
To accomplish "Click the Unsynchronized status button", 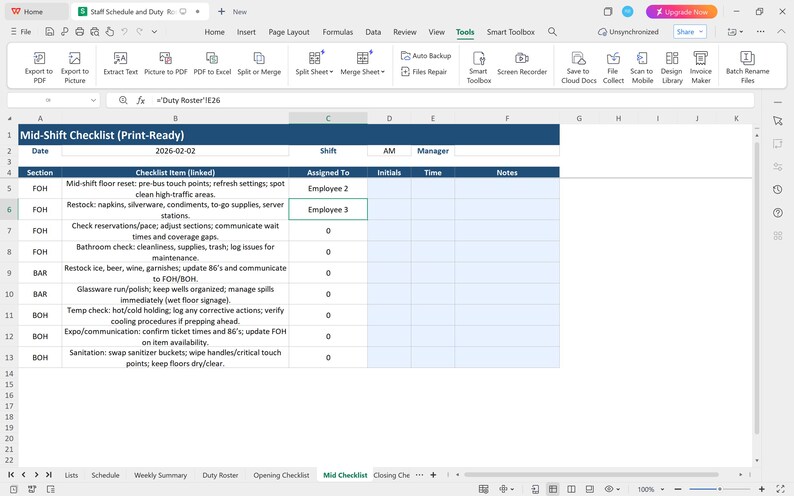I will point(628,32).
